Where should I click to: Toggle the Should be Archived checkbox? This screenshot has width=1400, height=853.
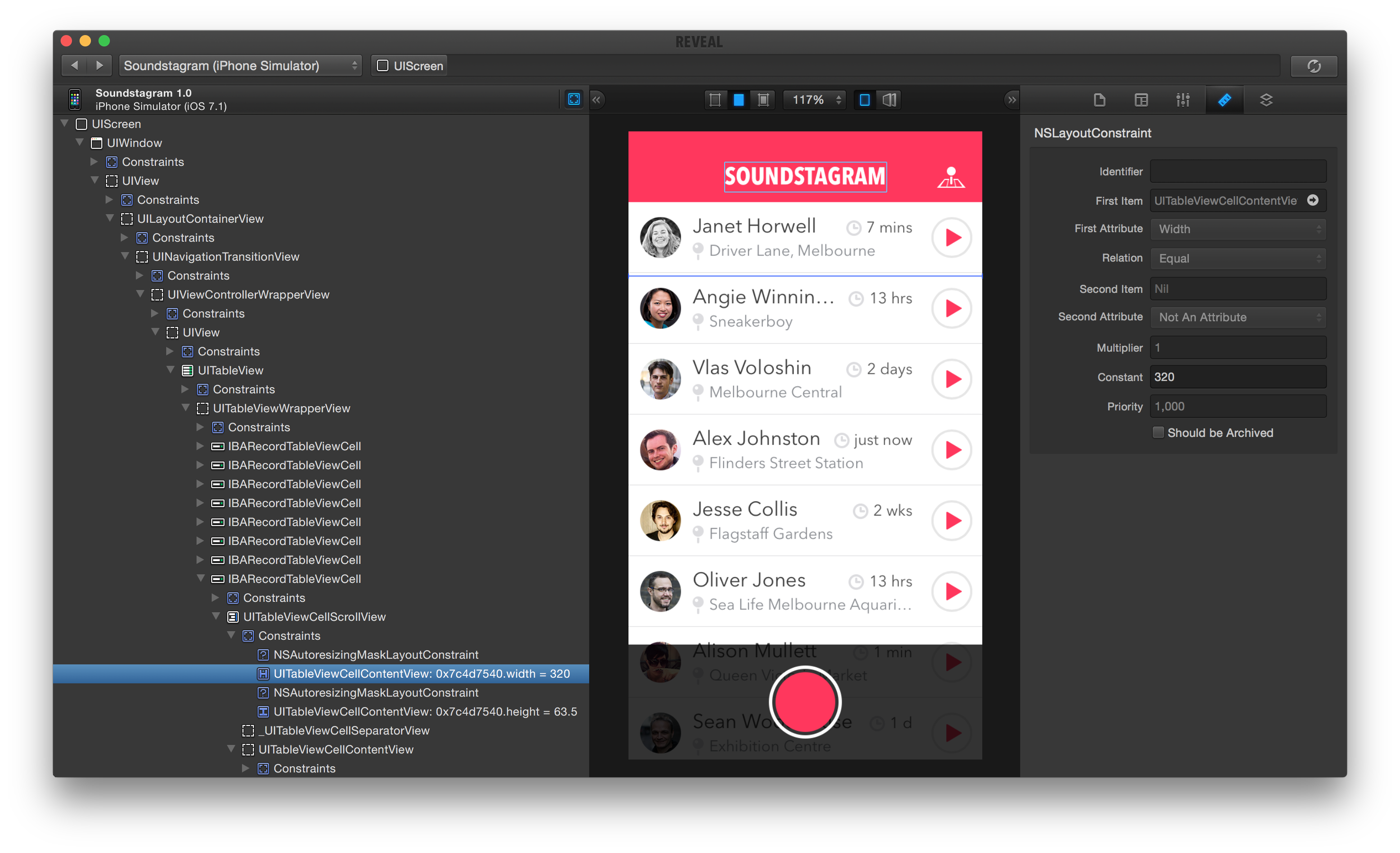(1158, 432)
